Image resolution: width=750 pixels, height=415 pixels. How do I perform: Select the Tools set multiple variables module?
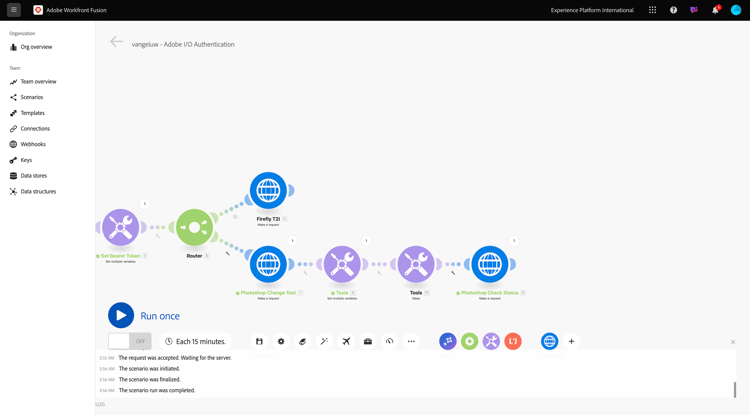coord(342,264)
